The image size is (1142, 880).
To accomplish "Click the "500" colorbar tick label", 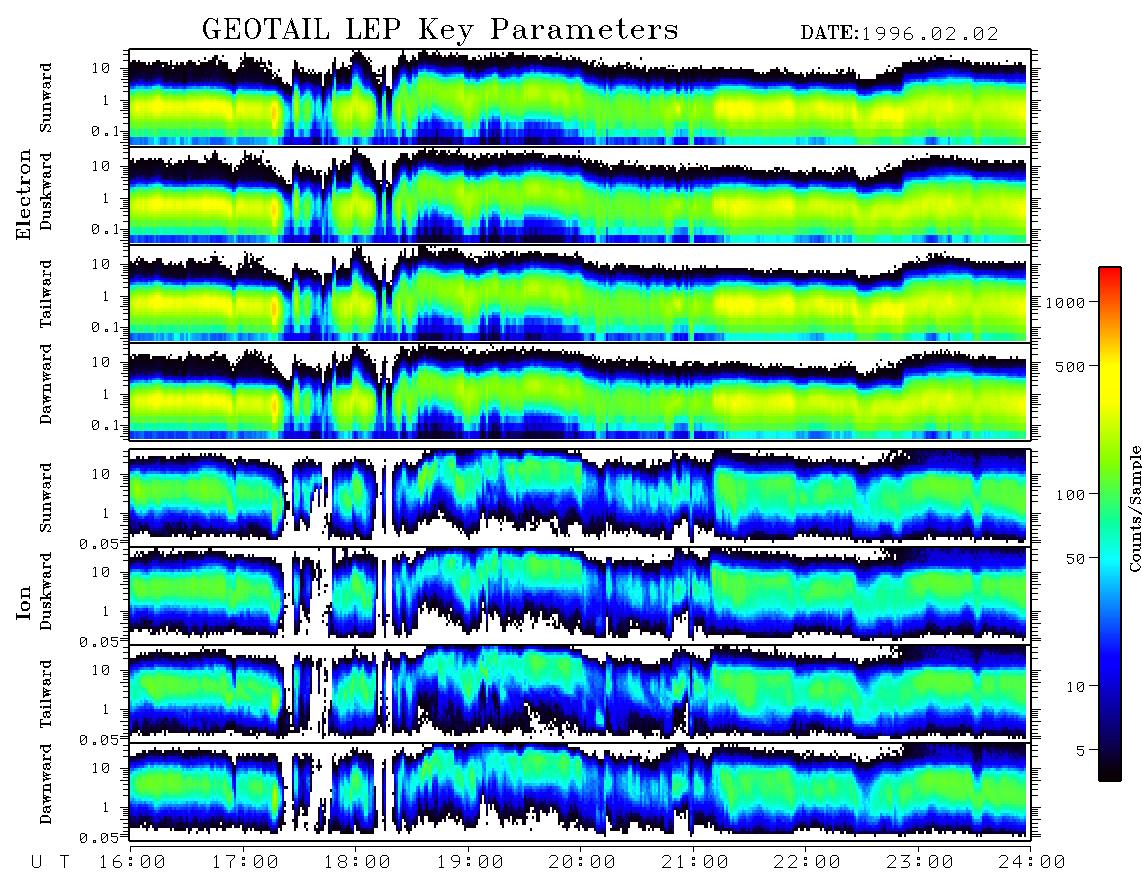I will click(1070, 366).
